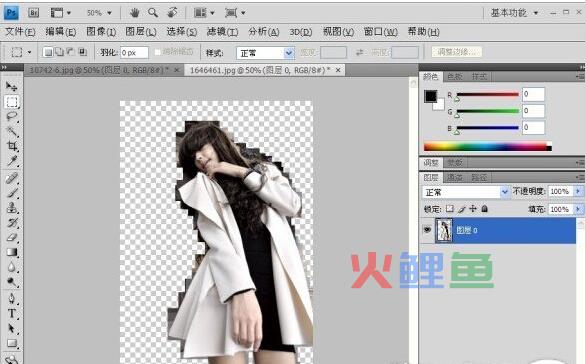Image resolution: width=585 pixels, height=364 pixels.
Task: Open the 基本功能 workspace switcher
Action: pyautogui.click(x=514, y=13)
